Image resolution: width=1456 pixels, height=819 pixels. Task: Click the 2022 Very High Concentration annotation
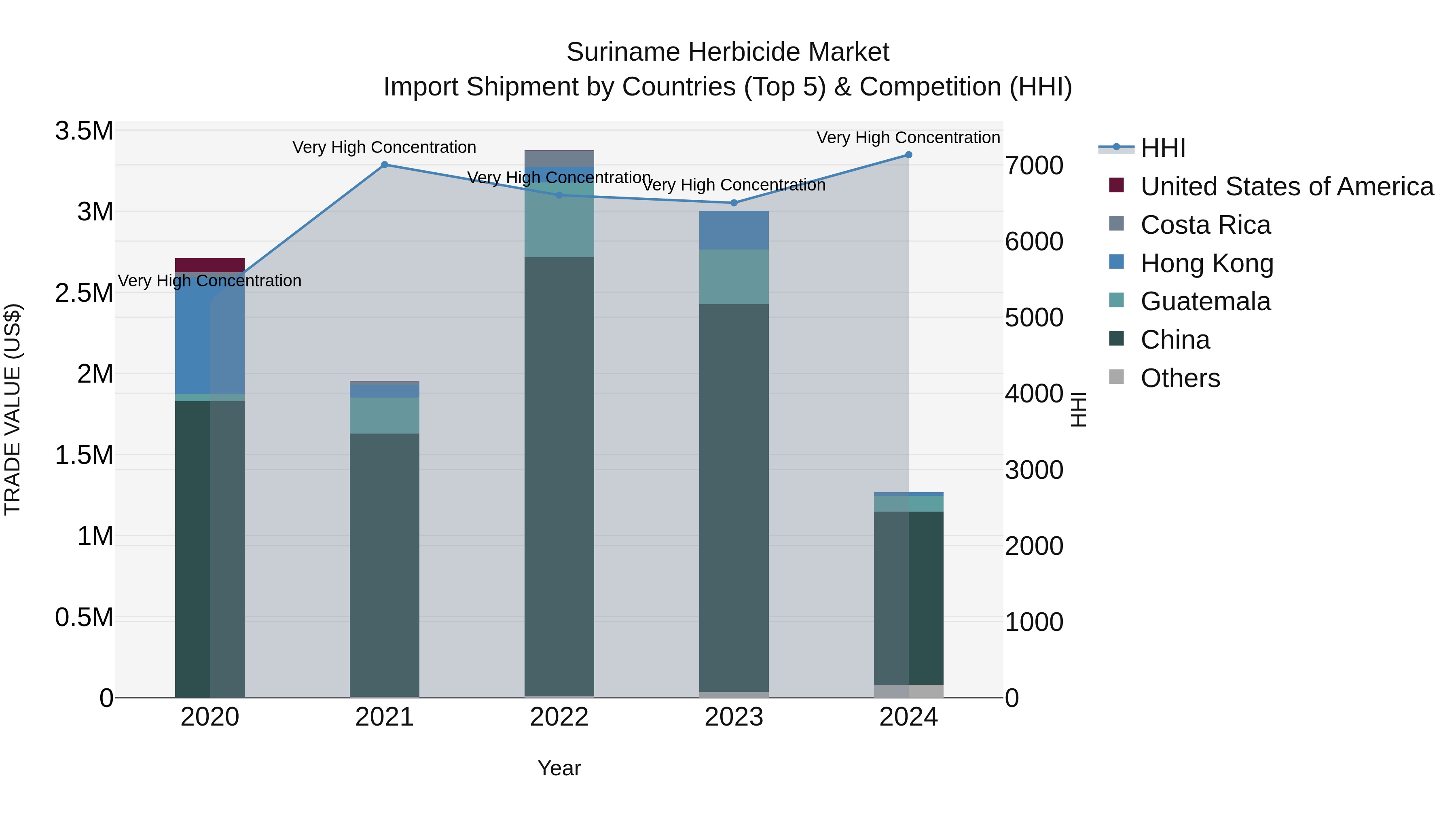[560, 178]
